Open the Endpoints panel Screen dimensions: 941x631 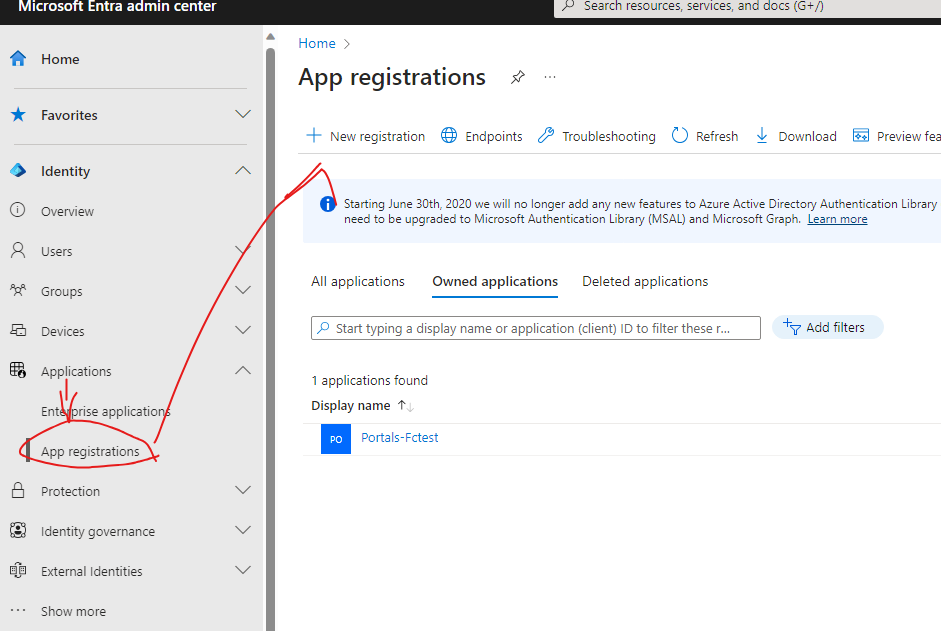481,135
